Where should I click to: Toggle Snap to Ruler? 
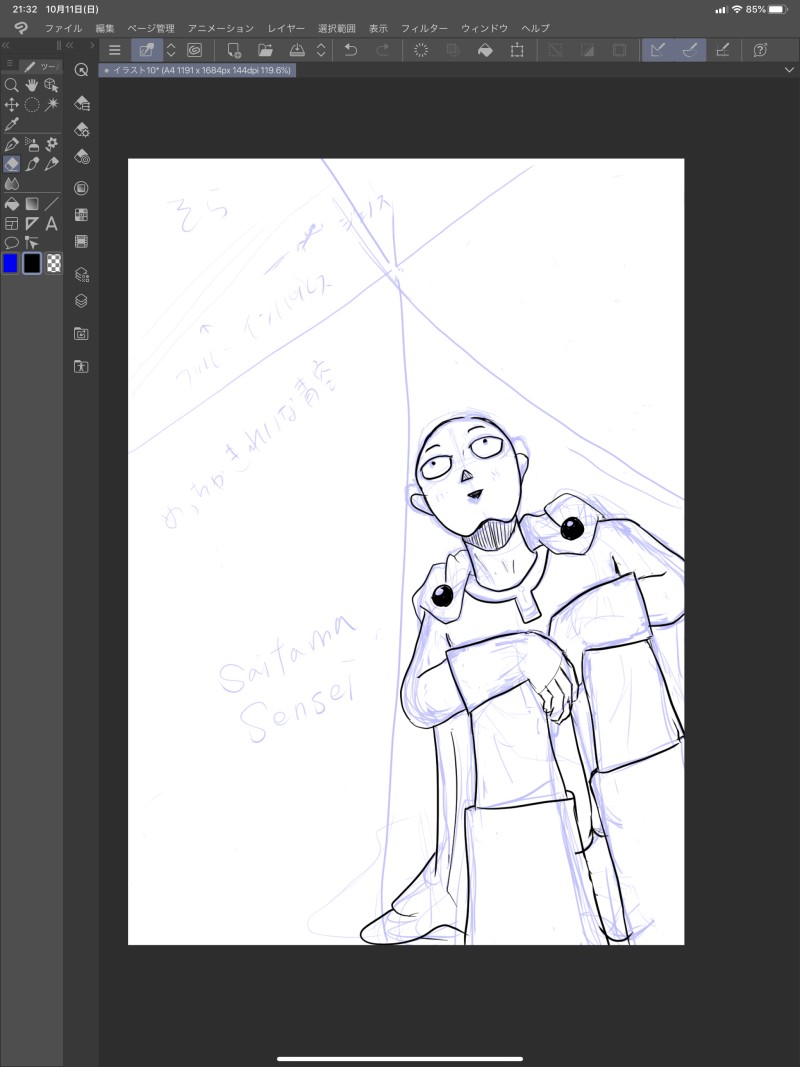658,50
